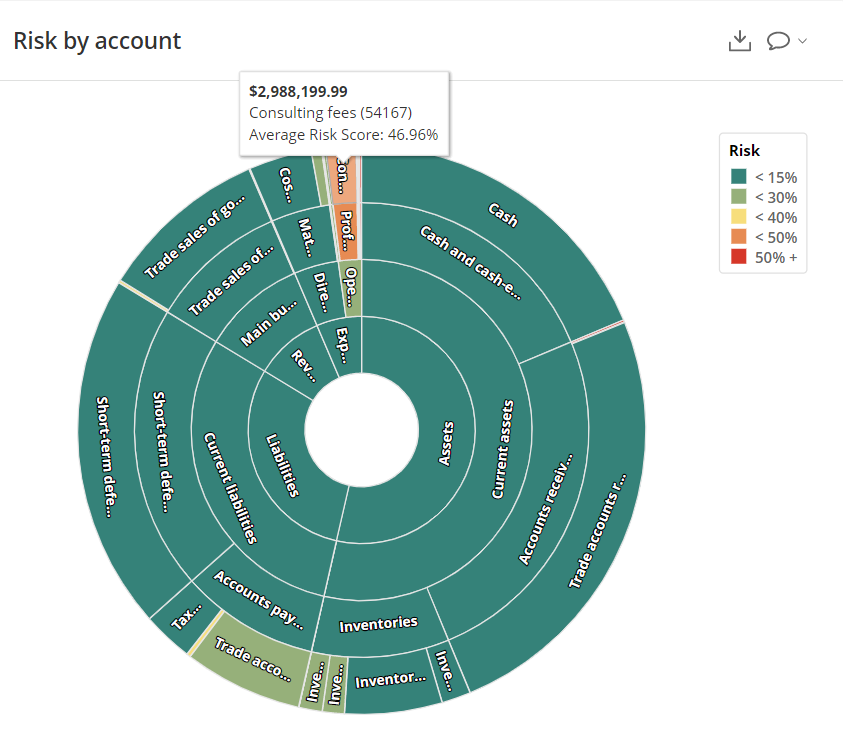843x729 pixels.
Task: Click the orange < 50% legend swatch
Action: [739, 238]
